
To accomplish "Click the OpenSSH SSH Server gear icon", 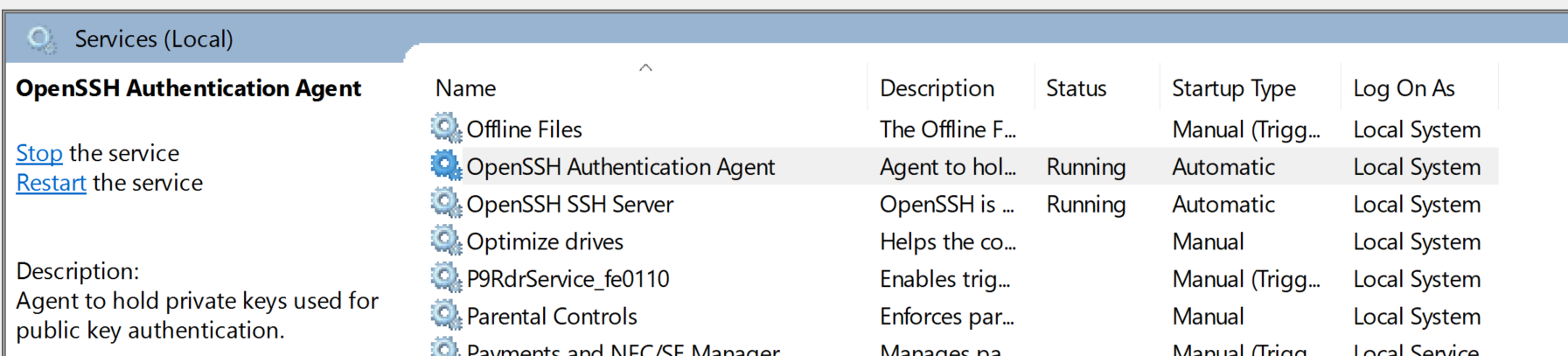I will [x=446, y=204].
